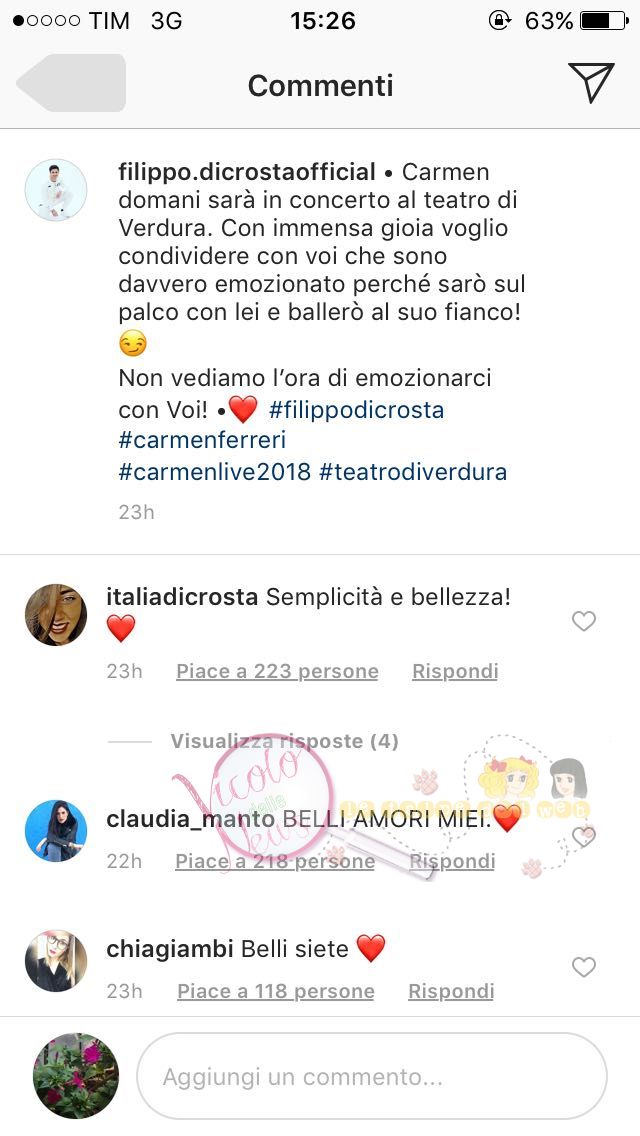Image resolution: width=640 pixels, height=1136 pixels.
Task: Like chiagiambi's comment with the heart
Action: pyautogui.click(x=583, y=967)
